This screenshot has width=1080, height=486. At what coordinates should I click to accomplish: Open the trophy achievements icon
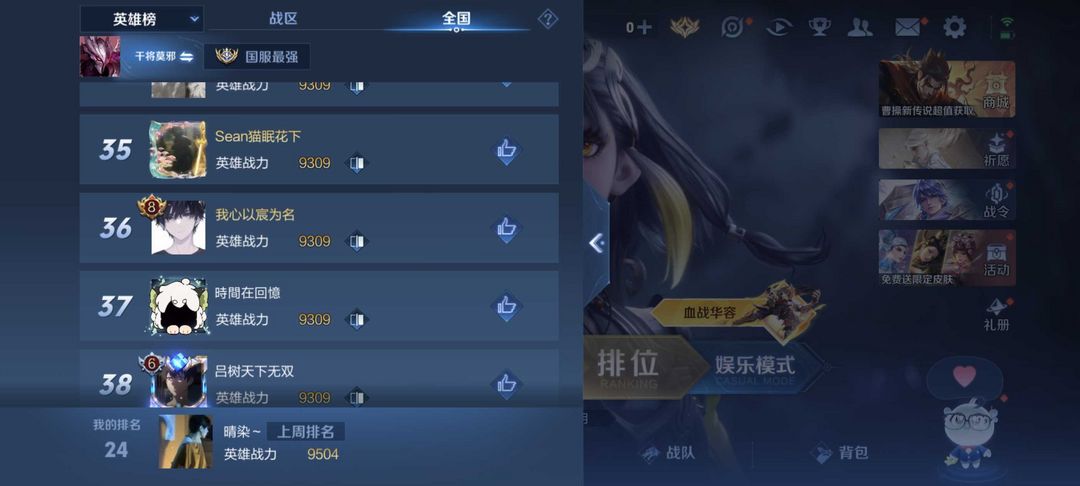[819, 28]
